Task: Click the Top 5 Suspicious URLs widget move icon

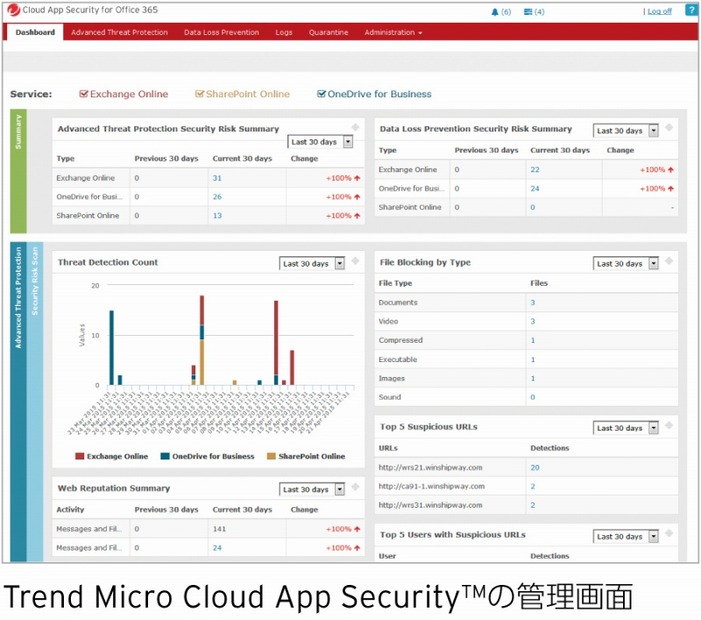Action: pos(669,425)
